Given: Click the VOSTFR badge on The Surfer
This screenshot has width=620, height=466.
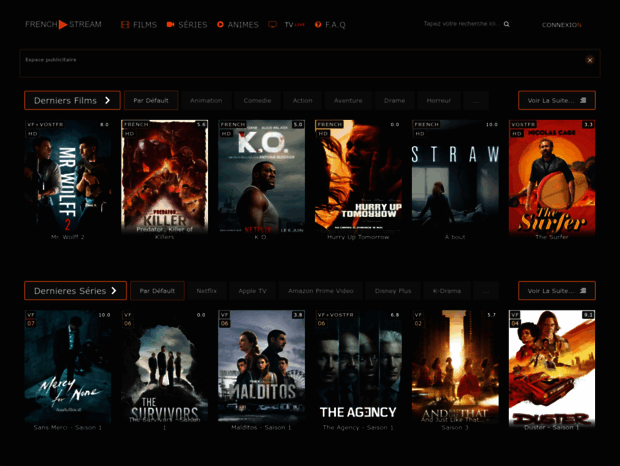Looking at the screenshot, I should [523, 124].
